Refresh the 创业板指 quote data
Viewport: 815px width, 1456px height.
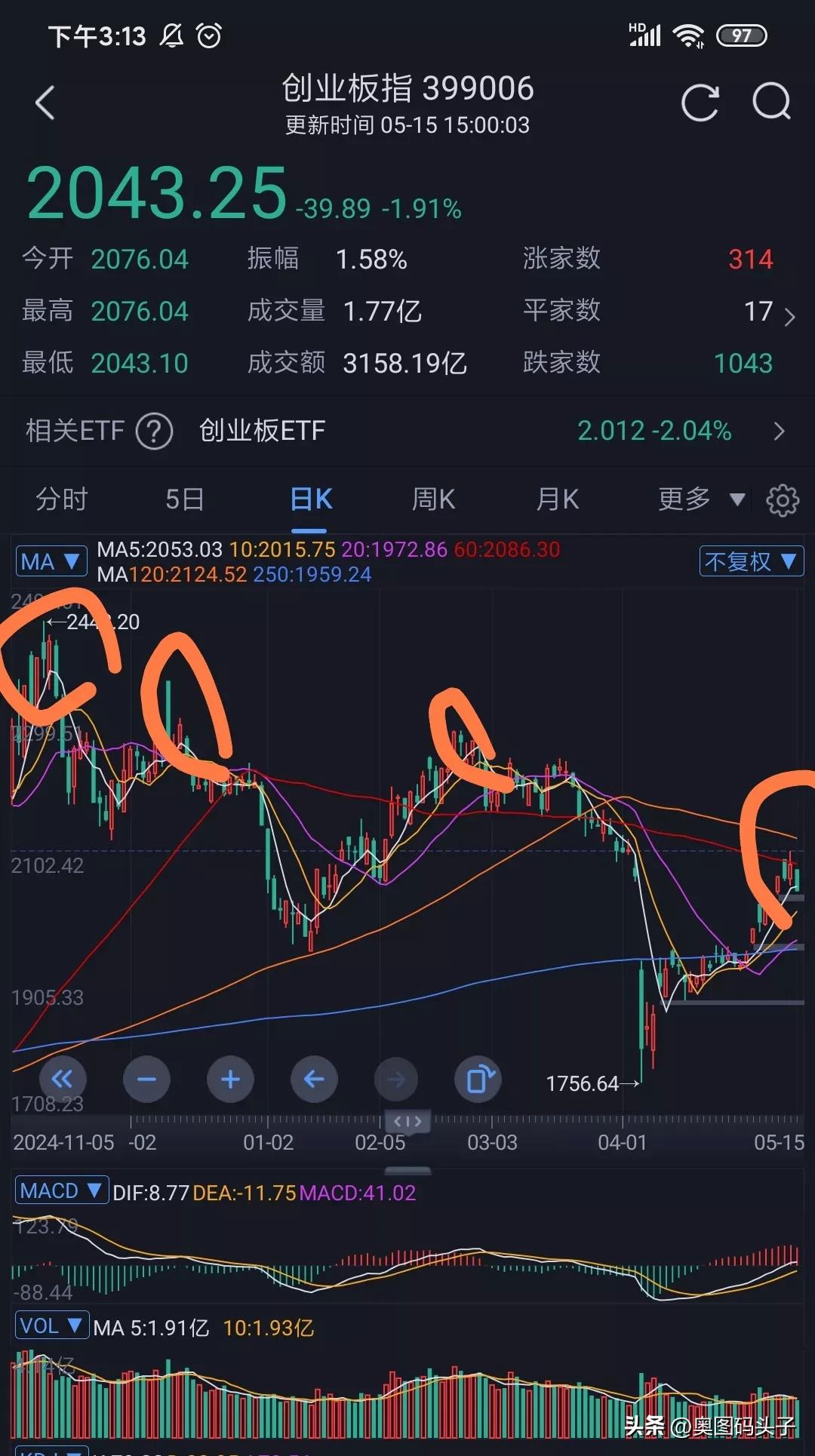700,103
